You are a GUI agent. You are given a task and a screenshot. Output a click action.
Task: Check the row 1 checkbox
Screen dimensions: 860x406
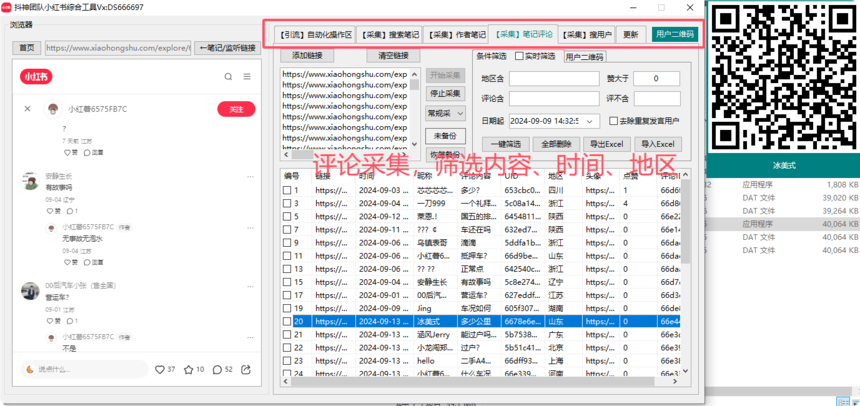pyautogui.click(x=286, y=191)
